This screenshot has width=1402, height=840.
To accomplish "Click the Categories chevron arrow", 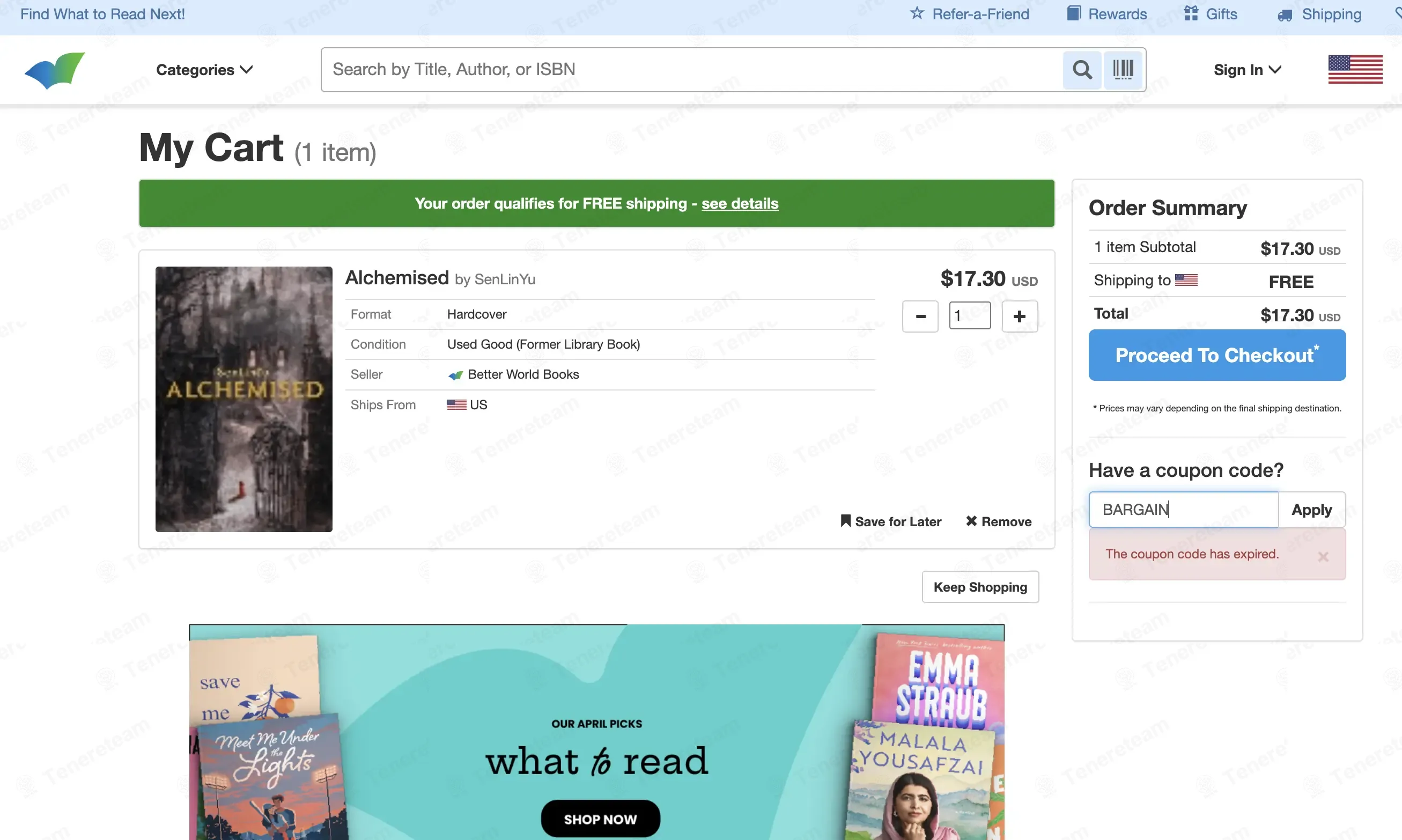I will tap(246, 70).
